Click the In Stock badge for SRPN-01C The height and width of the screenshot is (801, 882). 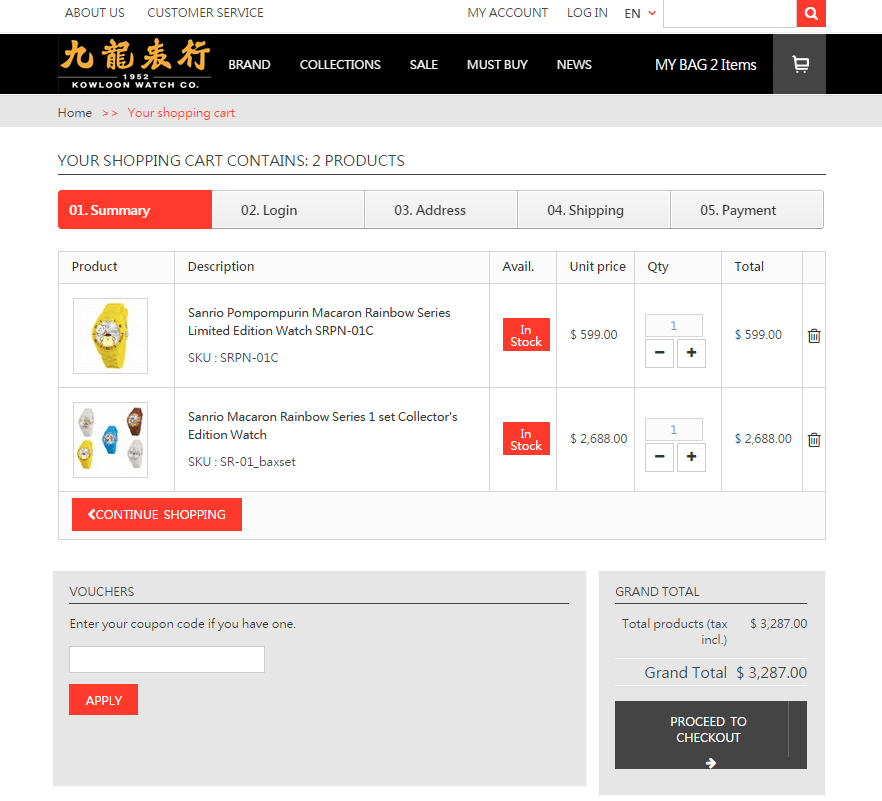(526, 335)
